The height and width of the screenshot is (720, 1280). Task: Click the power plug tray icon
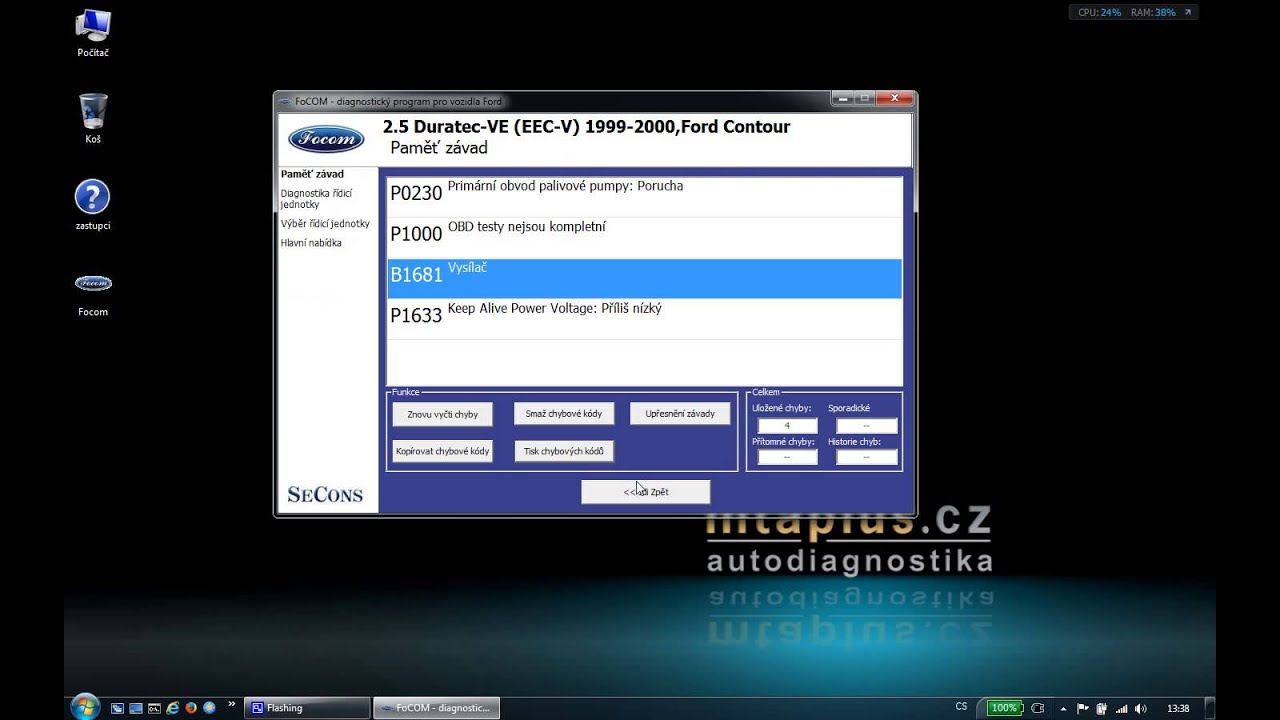pos(1037,708)
